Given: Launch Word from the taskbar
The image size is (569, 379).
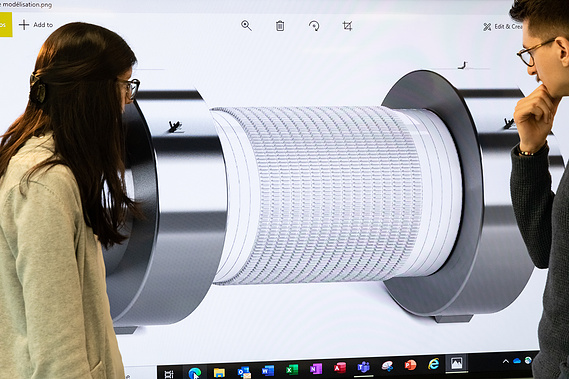Looking at the screenshot, I should (268, 371).
